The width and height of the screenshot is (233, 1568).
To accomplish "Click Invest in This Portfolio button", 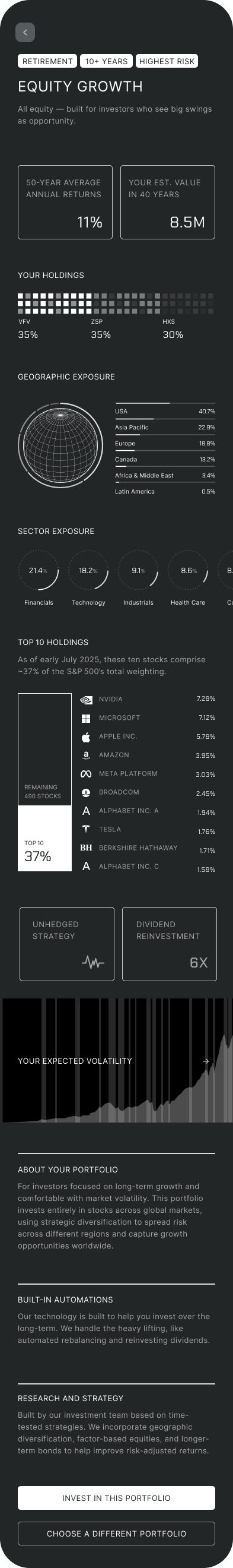I will 116,1498.
